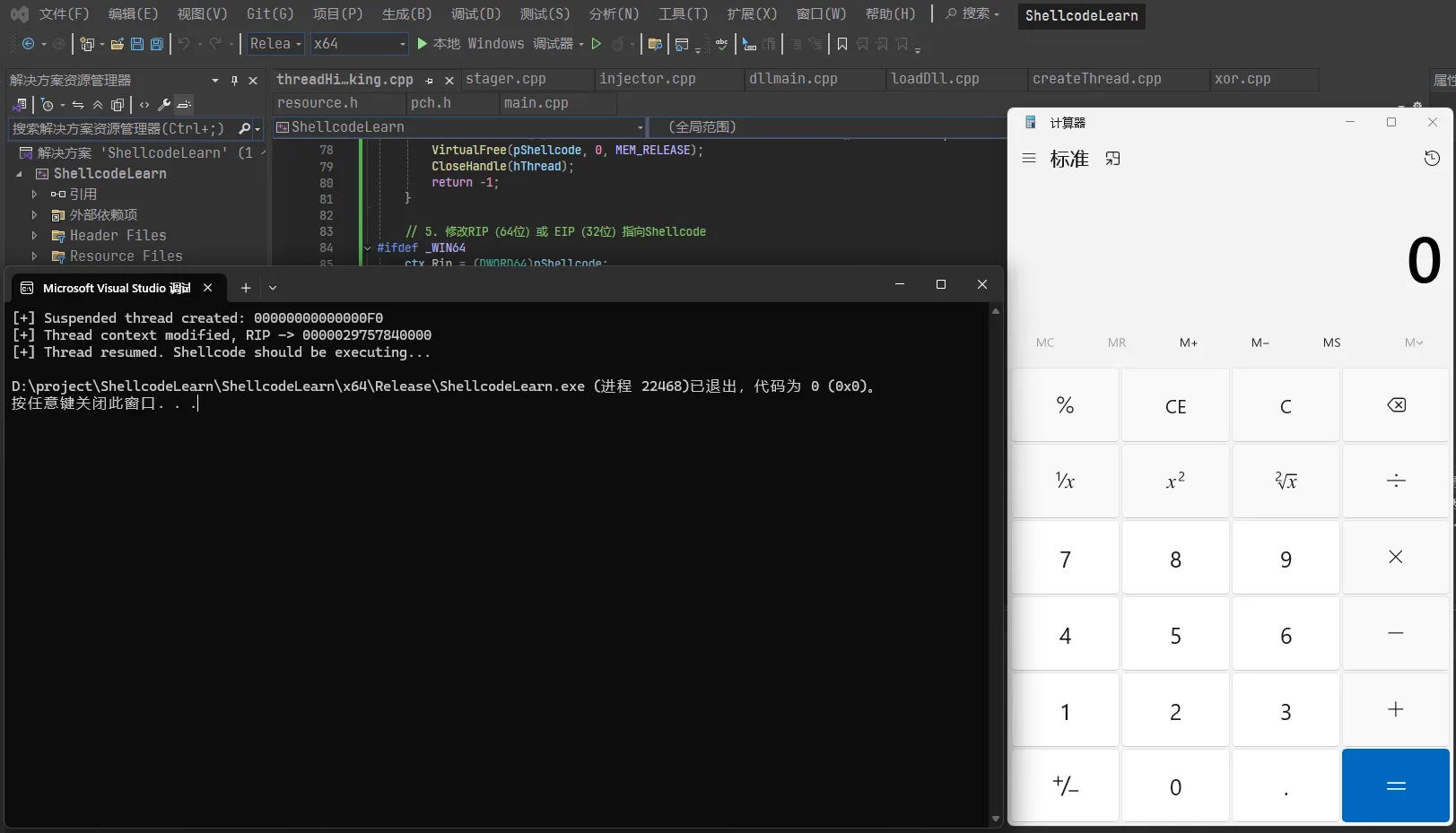1456x833 pixels.
Task: Expand the Header Files folder
Action: pos(34,236)
